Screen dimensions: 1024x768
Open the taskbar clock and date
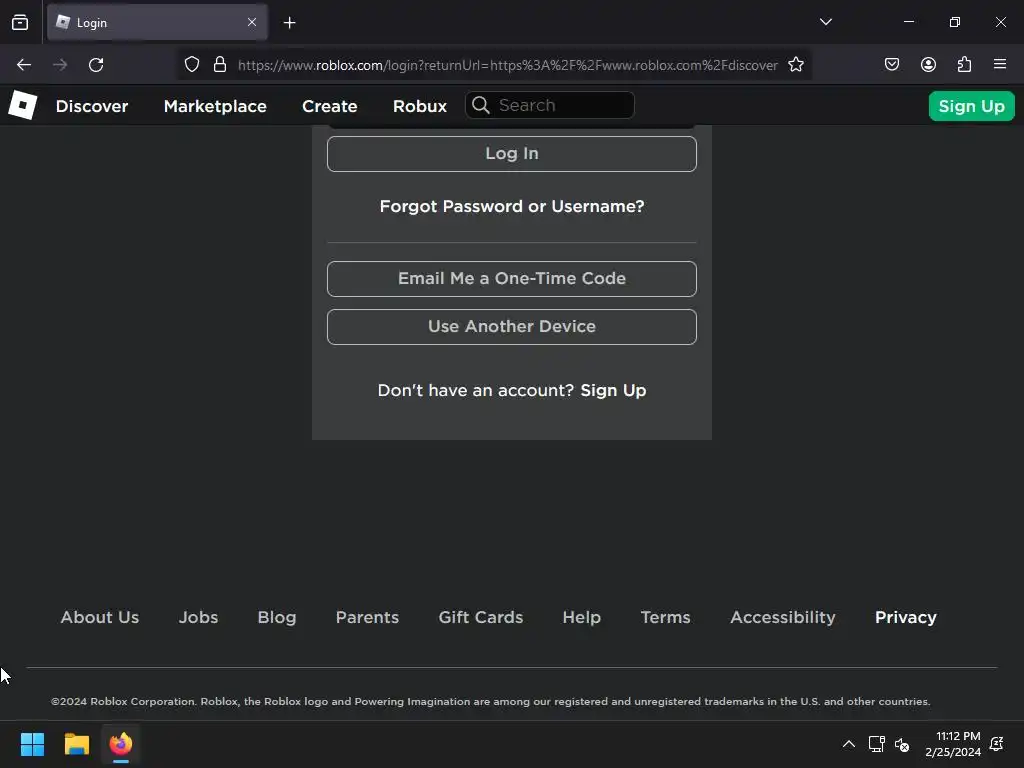[x=953, y=744]
